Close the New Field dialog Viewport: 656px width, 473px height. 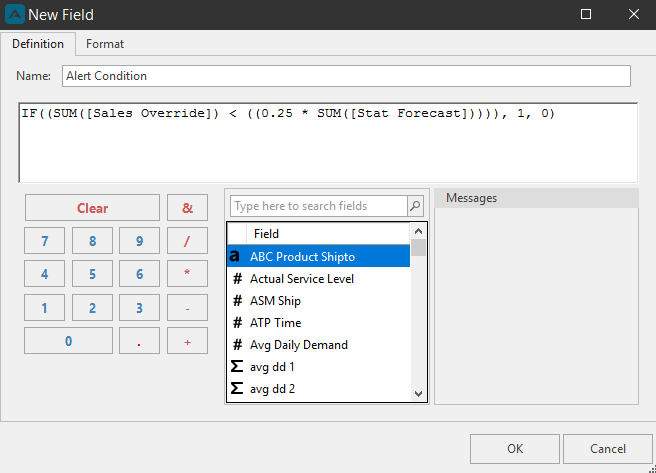point(633,14)
